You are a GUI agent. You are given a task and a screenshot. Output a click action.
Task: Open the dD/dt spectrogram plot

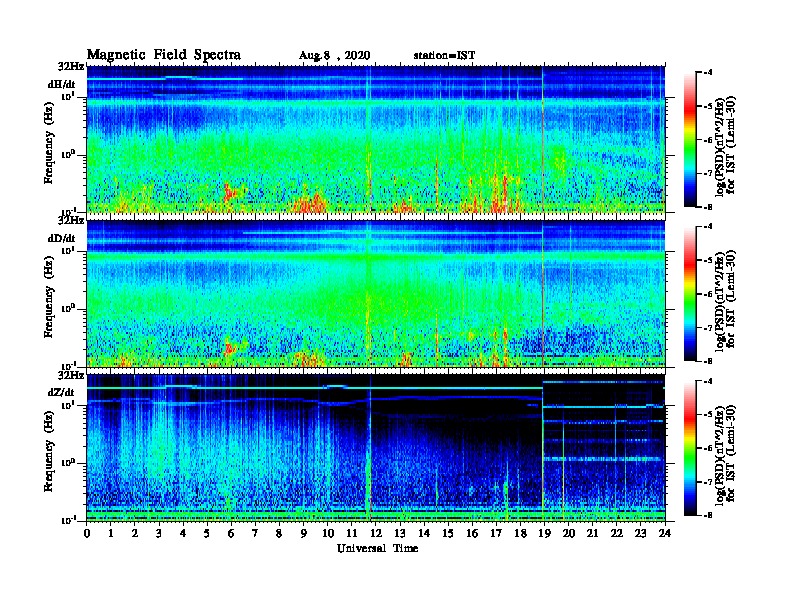pyautogui.click(x=376, y=294)
